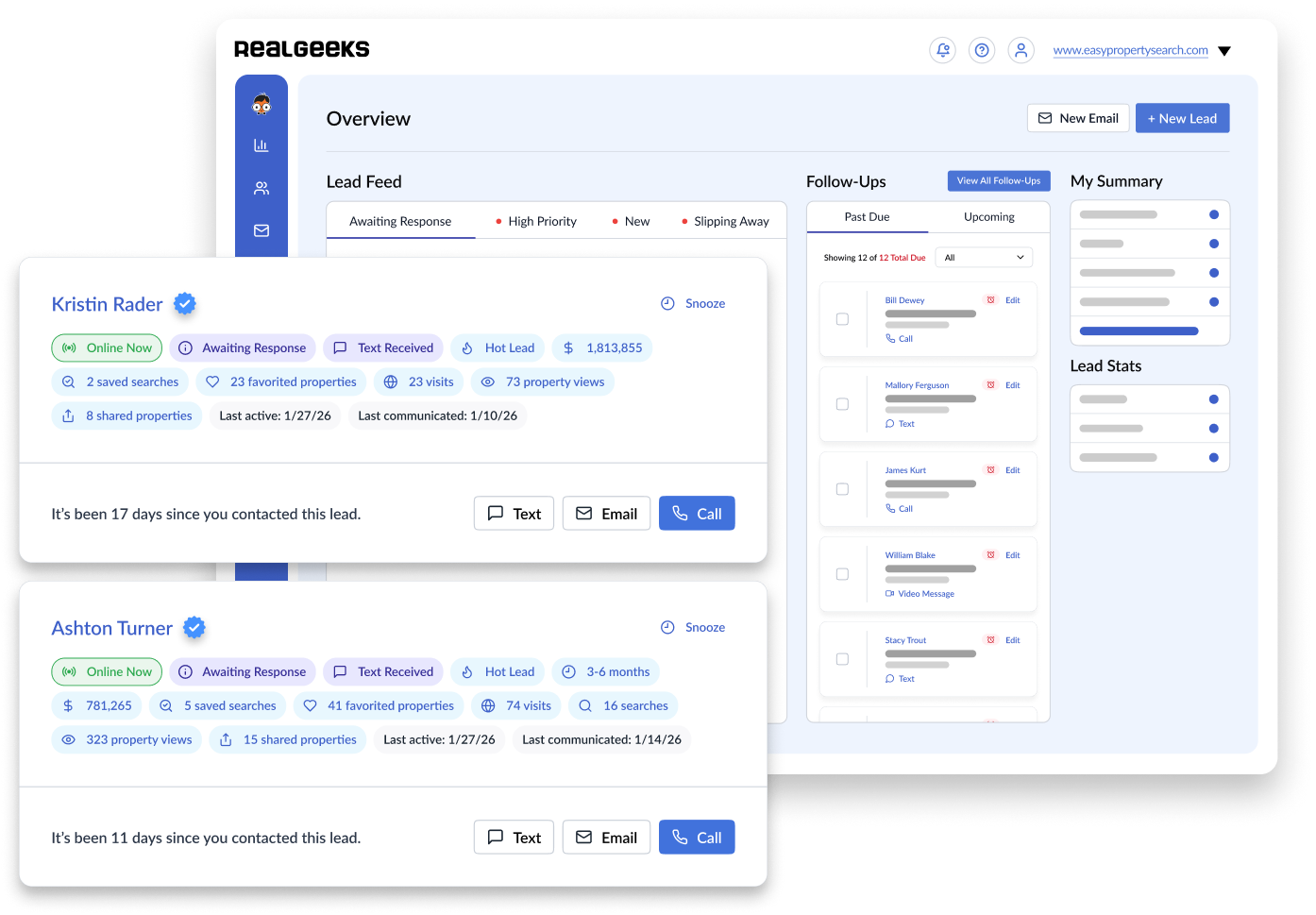Click the + New Lead button

(x=1182, y=118)
